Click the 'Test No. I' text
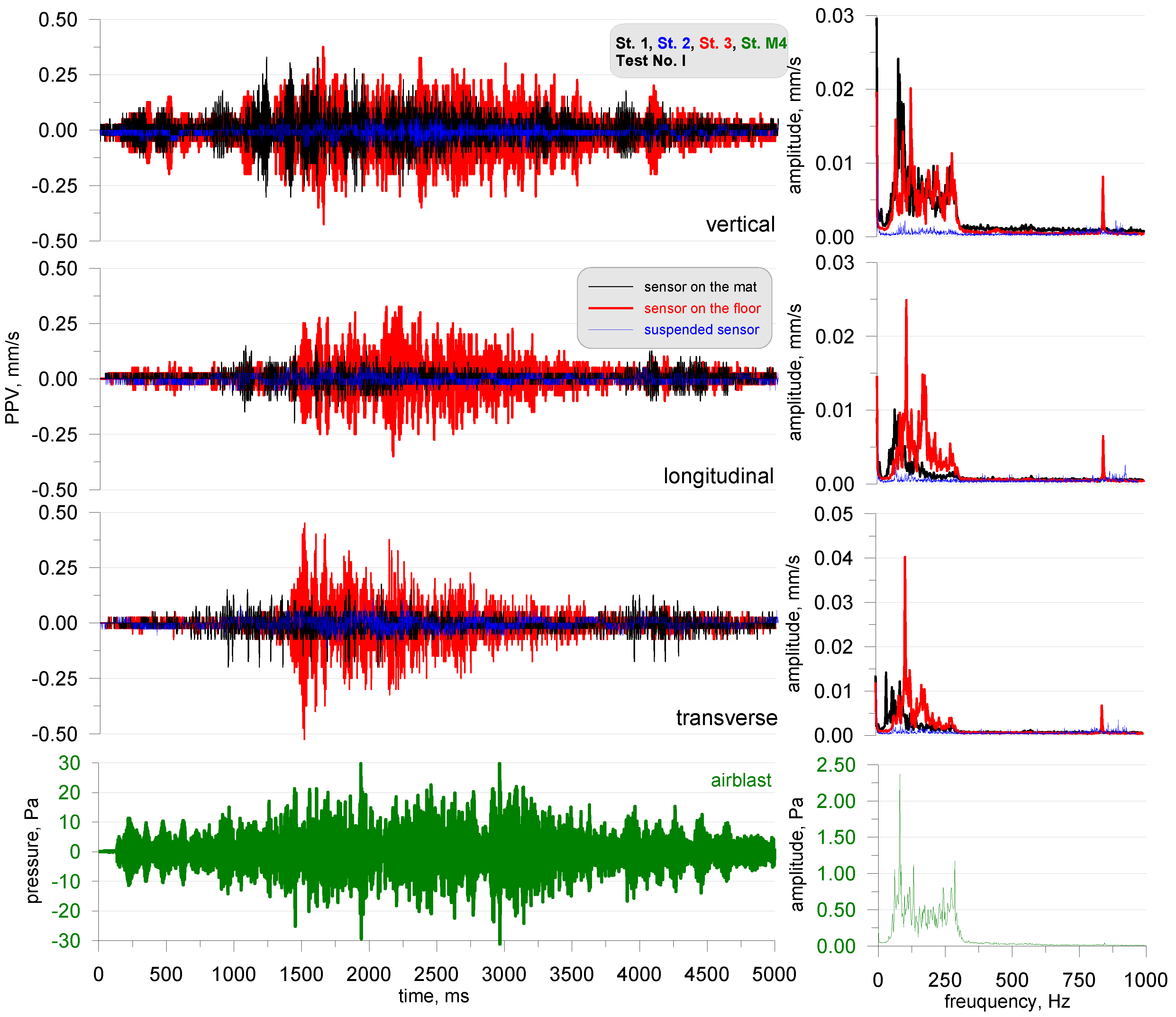The height and width of the screenshot is (1017, 1176). pyautogui.click(x=651, y=61)
